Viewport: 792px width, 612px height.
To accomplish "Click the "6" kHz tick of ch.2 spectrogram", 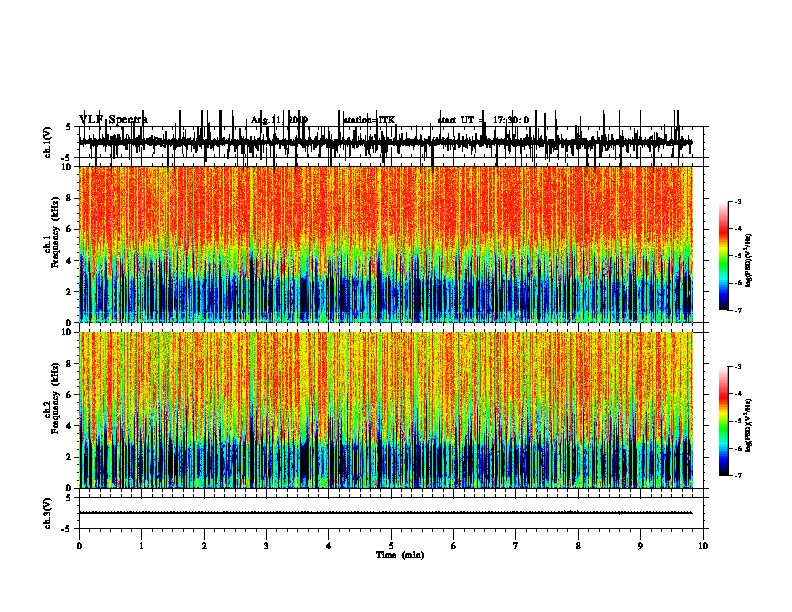I will click(69, 395).
